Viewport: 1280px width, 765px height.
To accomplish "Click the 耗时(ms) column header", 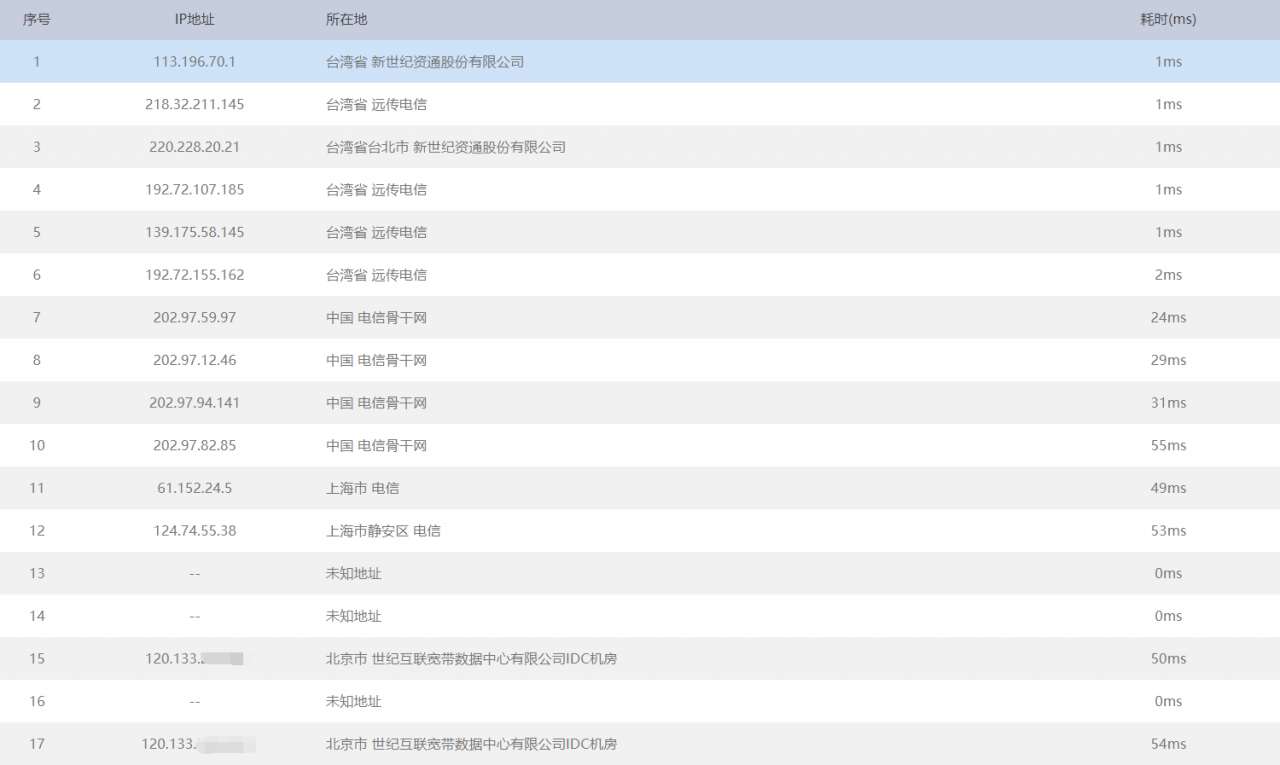I will coord(1168,19).
